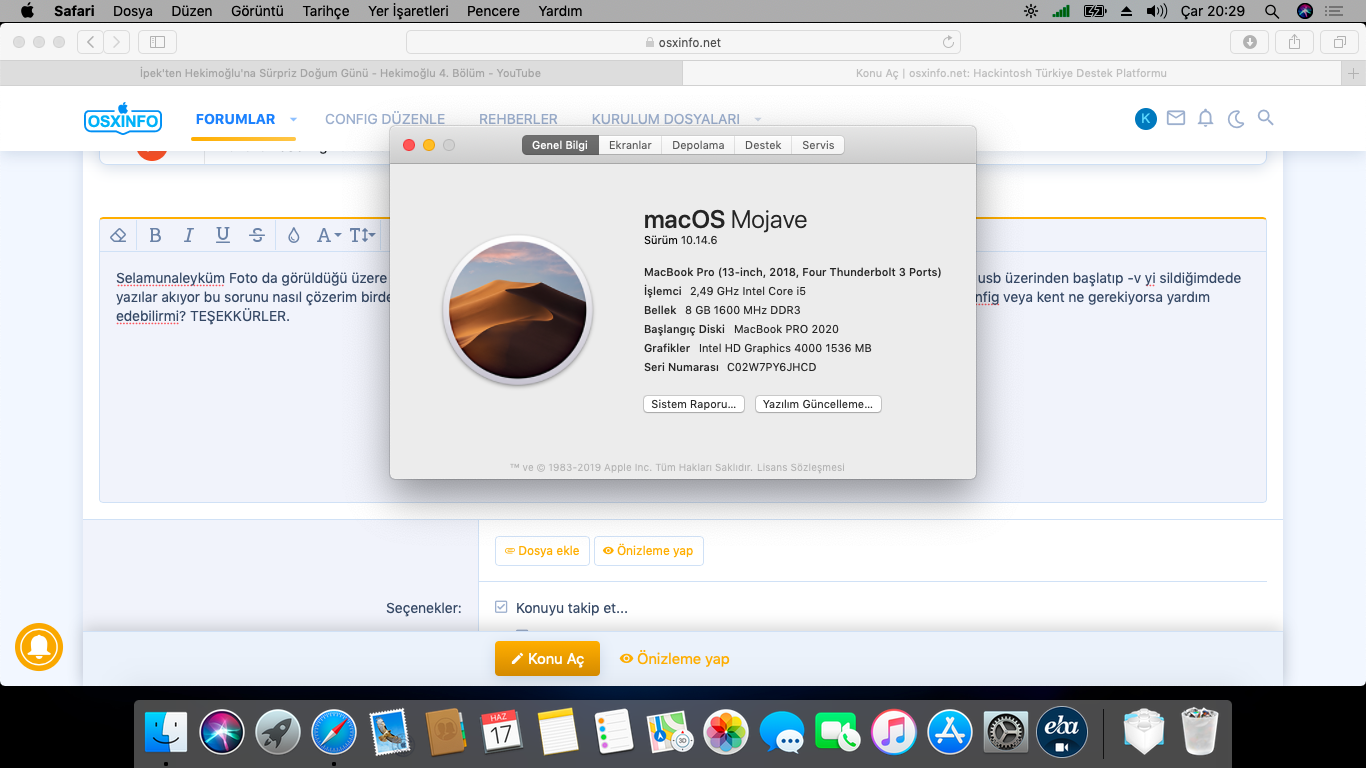
Task: Open the forum inbox envelope icon
Action: (1176, 118)
